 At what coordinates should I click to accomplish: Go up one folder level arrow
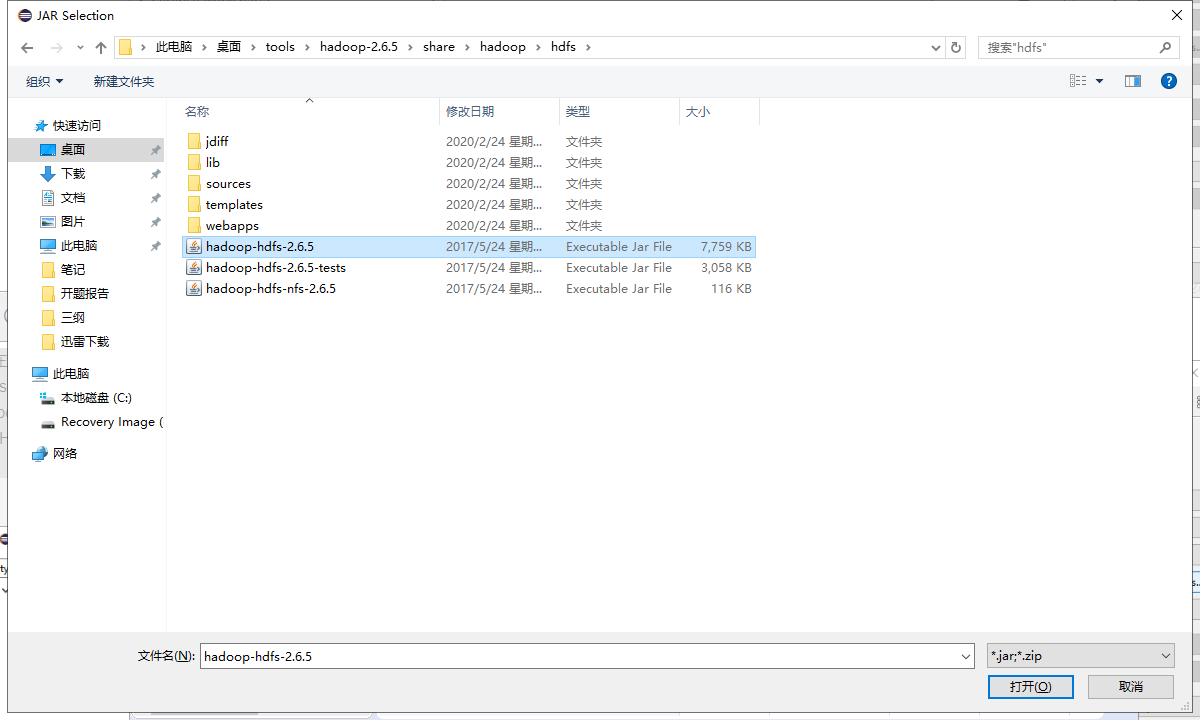pos(100,47)
